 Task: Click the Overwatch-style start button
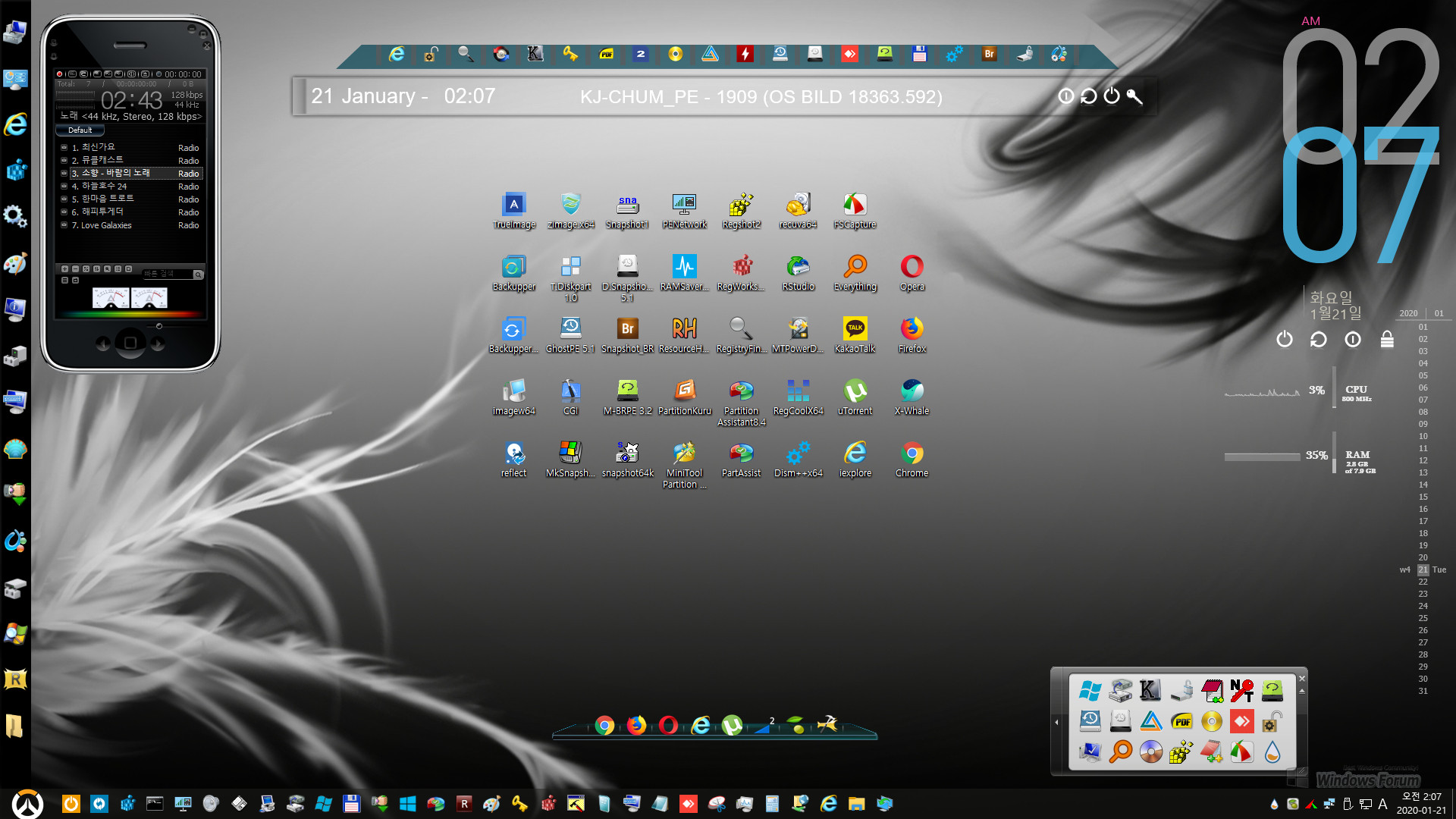[x=27, y=804]
